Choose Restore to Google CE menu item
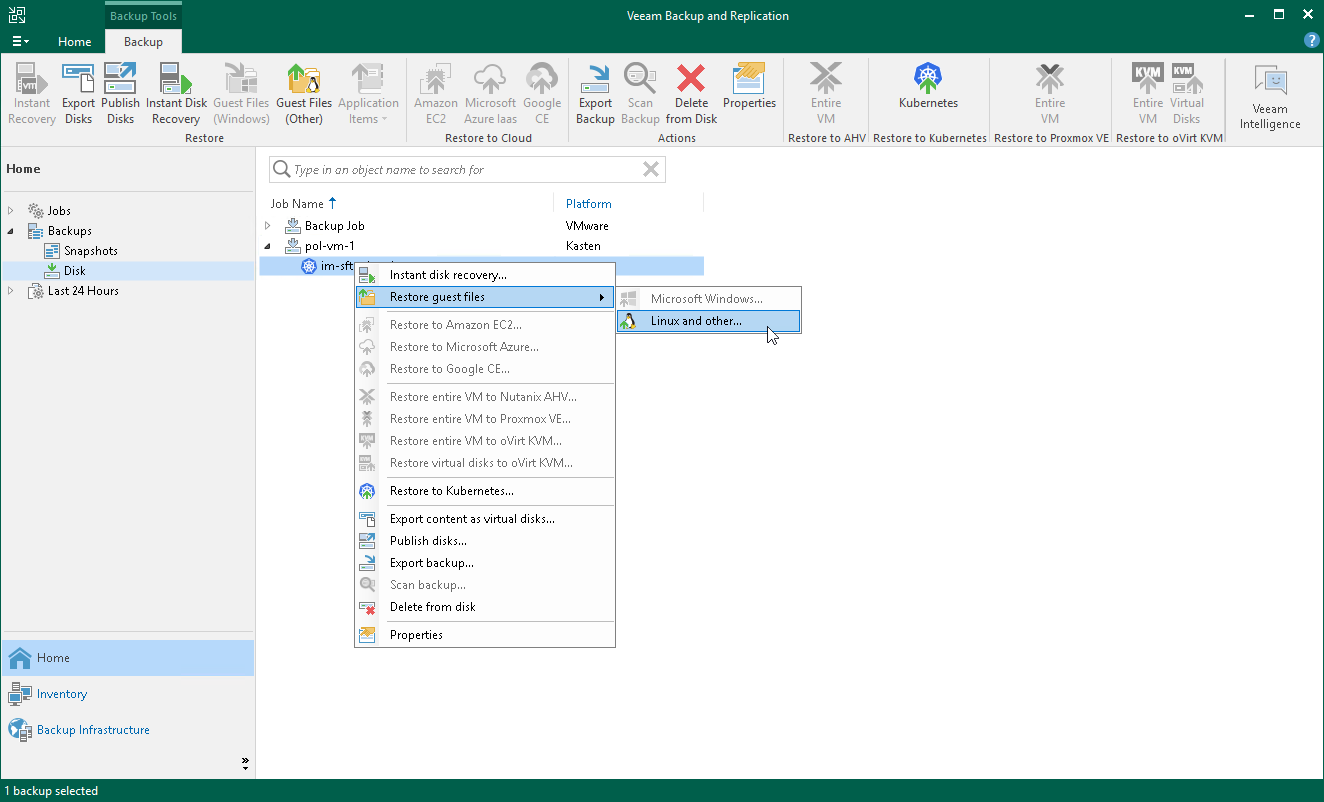The width and height of the screenshot is (1324, 802). (x=485, y=369)
